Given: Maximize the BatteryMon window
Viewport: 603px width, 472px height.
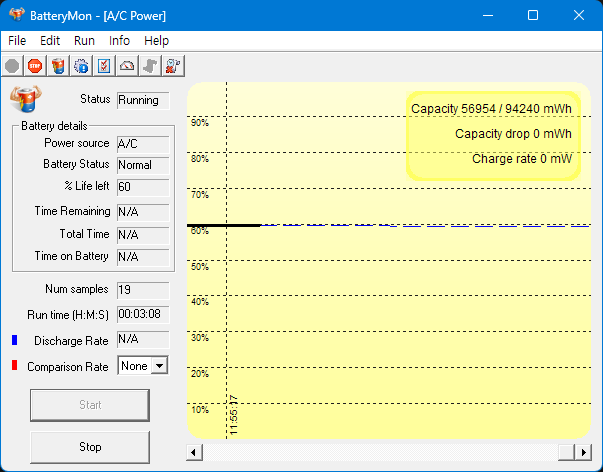Looking at the screenshot, I should pos(533,15).
